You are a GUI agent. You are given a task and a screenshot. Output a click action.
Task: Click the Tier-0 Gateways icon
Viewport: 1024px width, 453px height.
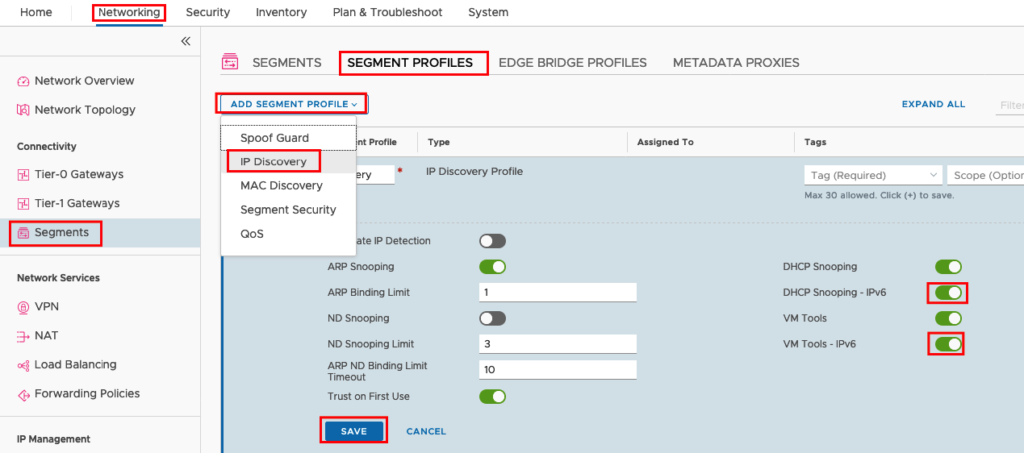click(23, 175)
